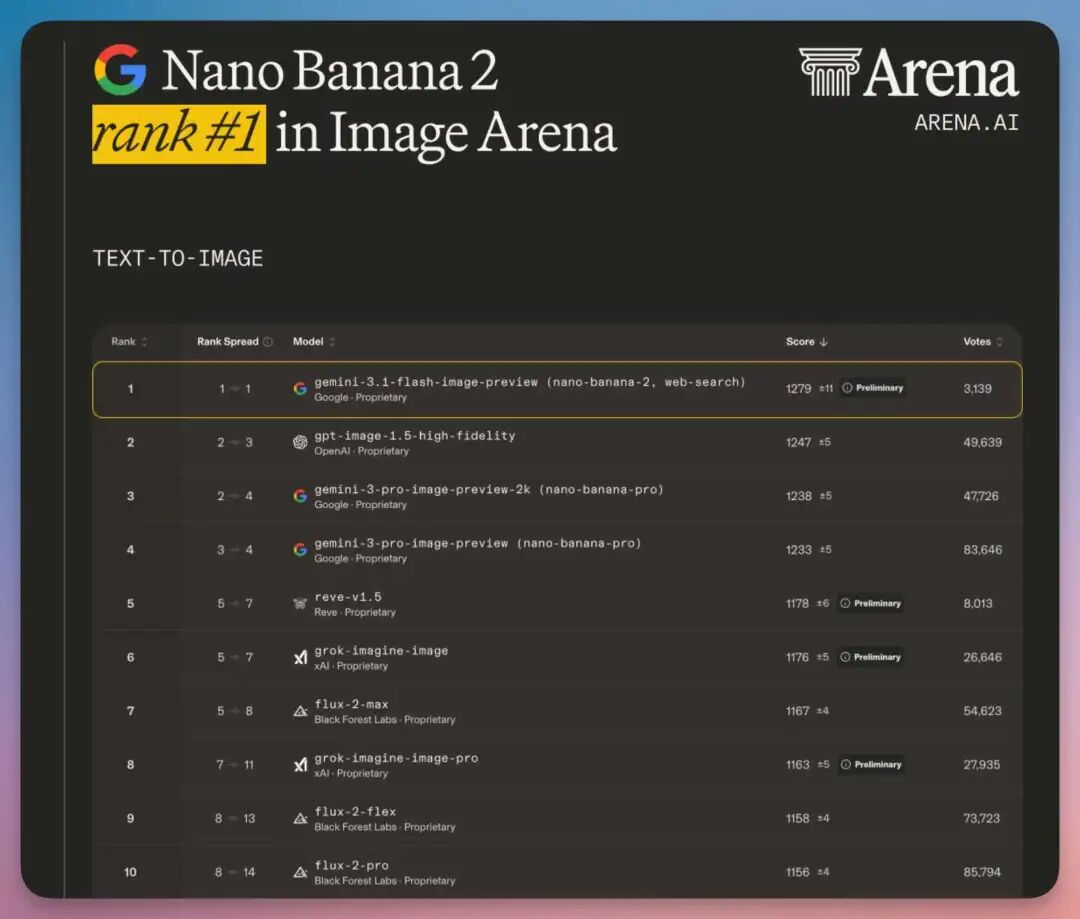Click the TEXT-TO-IMAGE section heading
This screenshot has height=919, width=1080.
(178, 258)
